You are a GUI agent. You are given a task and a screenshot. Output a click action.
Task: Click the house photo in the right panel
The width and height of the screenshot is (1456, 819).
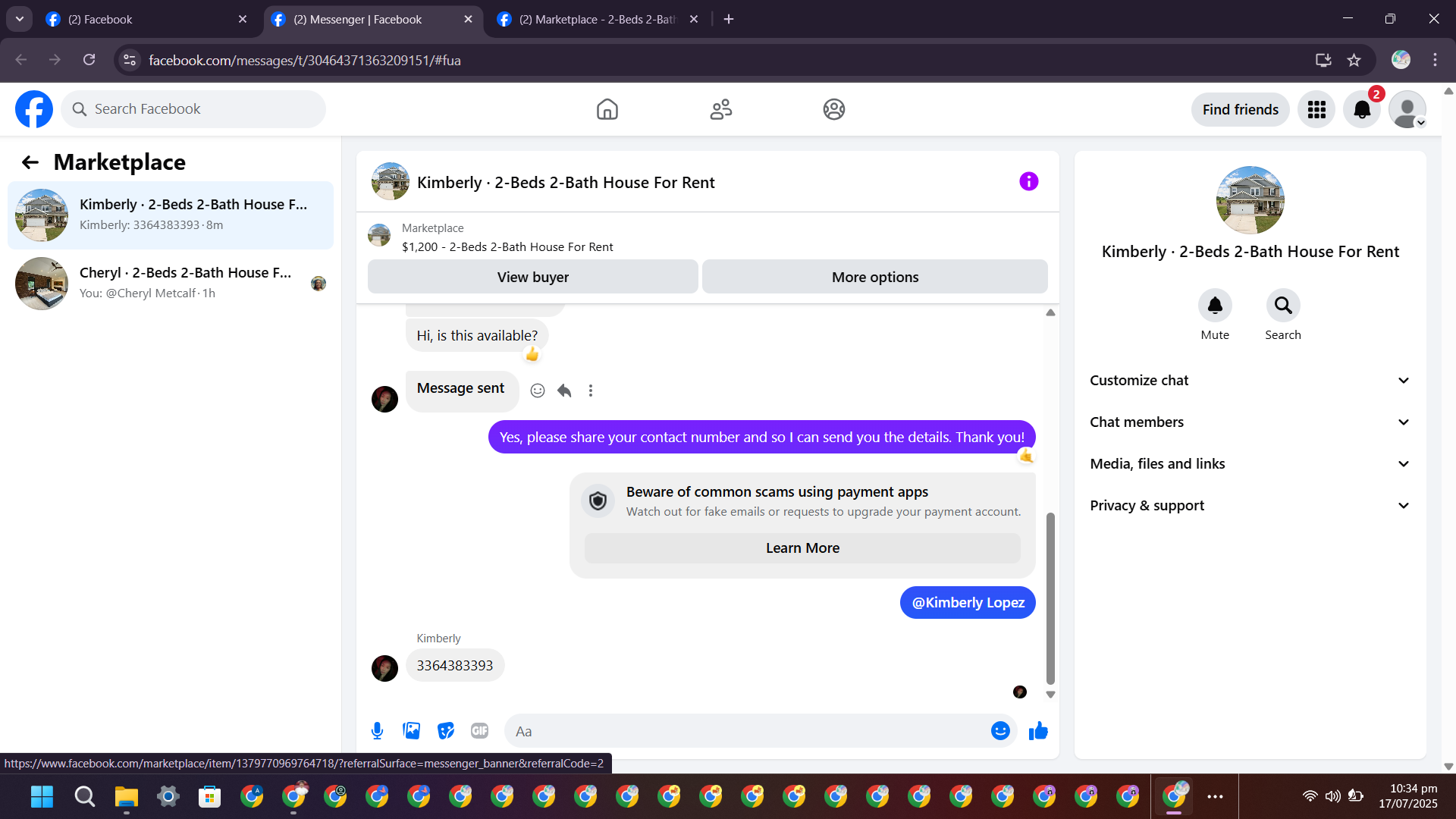[x=1250, y=200]
